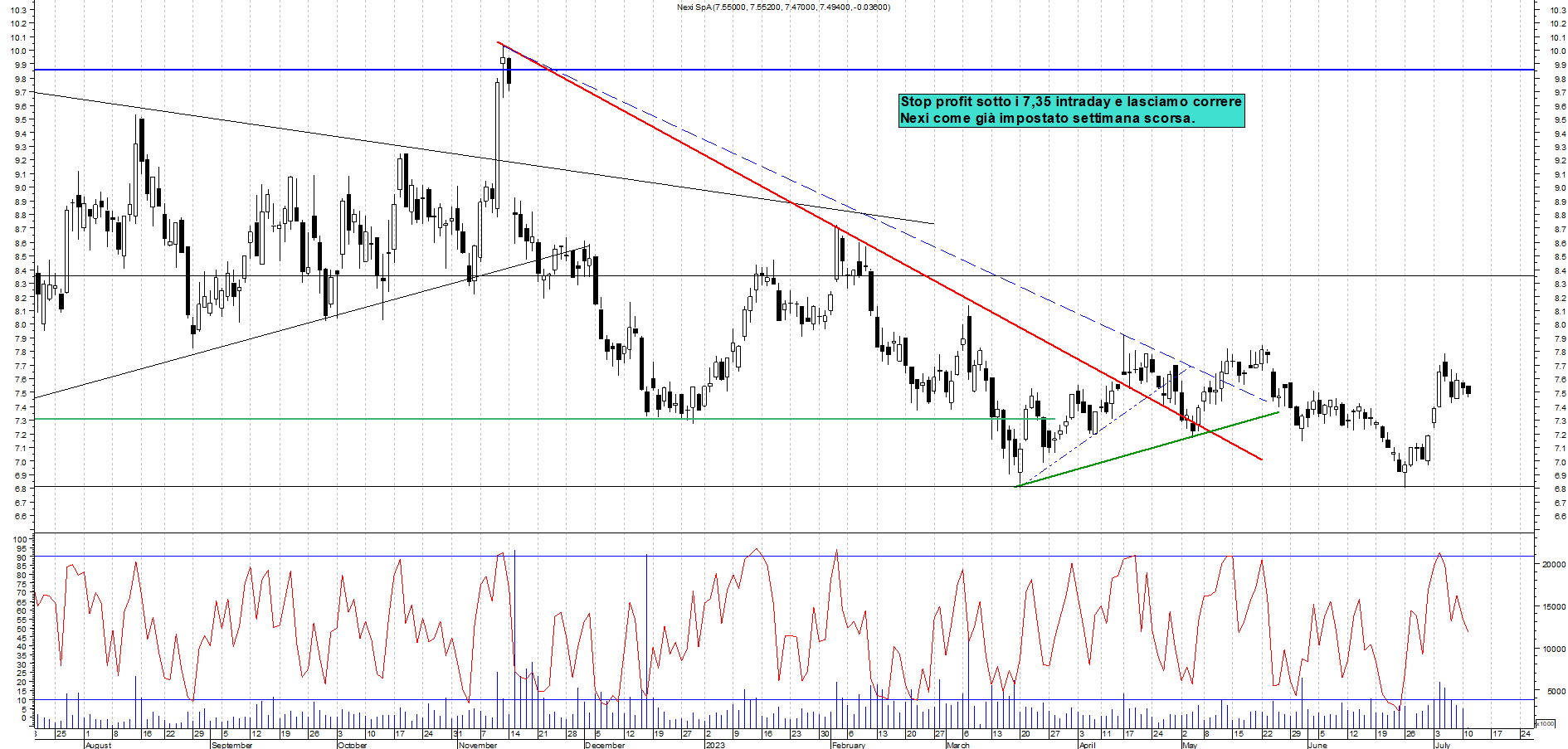Select the thick red descending trendline
Viewport: 1568px width, 749px height.
click(x=879, y=250)
